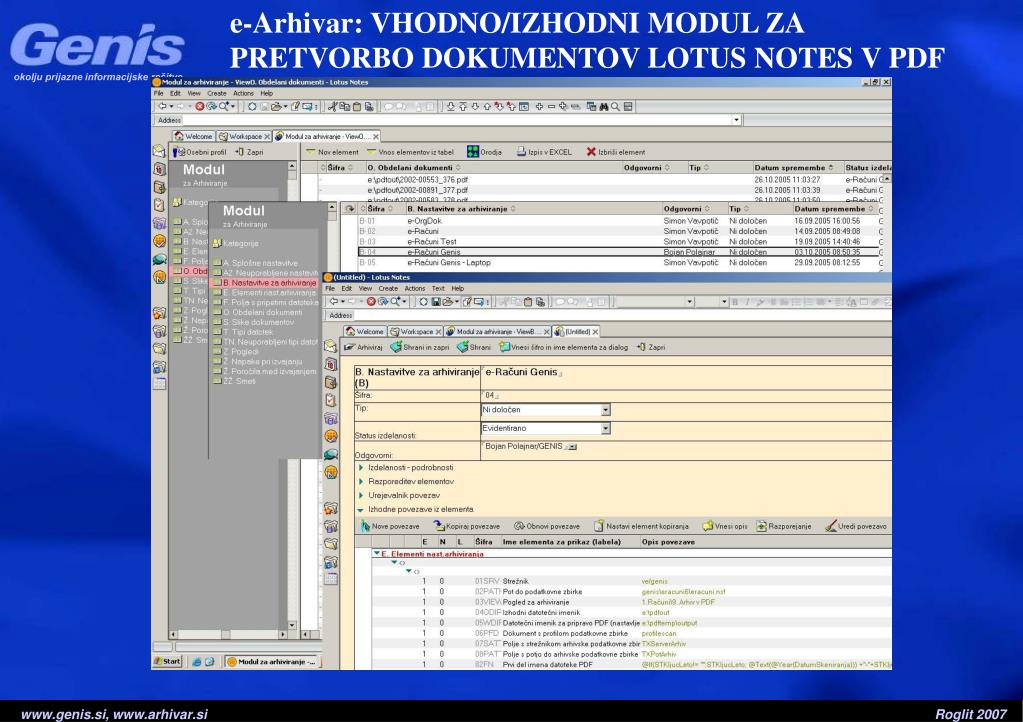1023x722 pixels.
Task: Click e-OrgDok row in settings list
Action: click(x=618, y=221)
